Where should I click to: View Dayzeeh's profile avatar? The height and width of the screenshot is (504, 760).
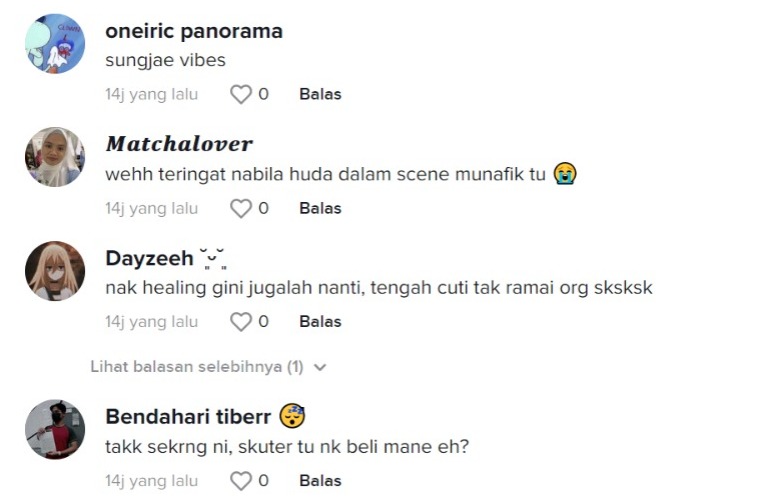click(54, 270)
